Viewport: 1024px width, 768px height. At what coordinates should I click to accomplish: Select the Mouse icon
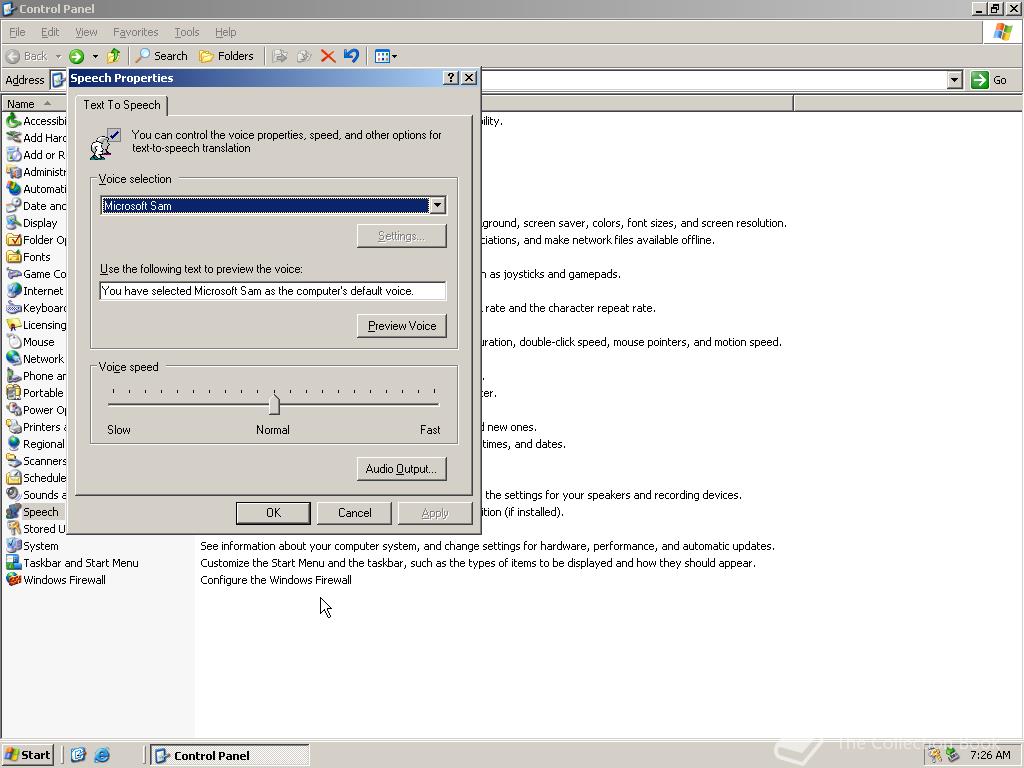click(13, 342)
